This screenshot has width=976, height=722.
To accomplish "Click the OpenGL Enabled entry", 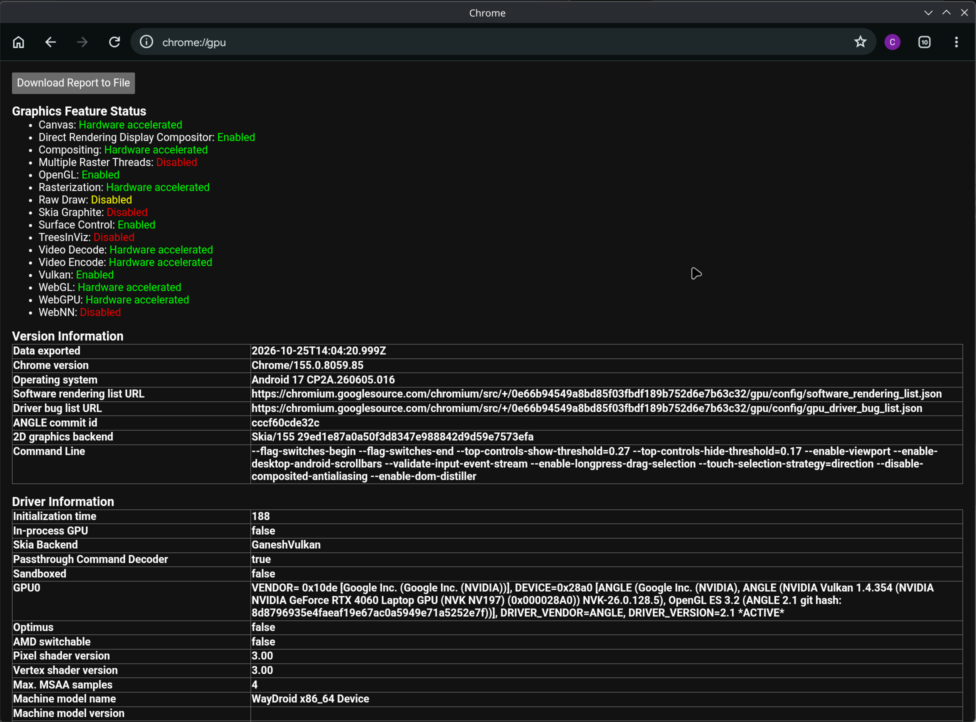I will pos(79,175).
